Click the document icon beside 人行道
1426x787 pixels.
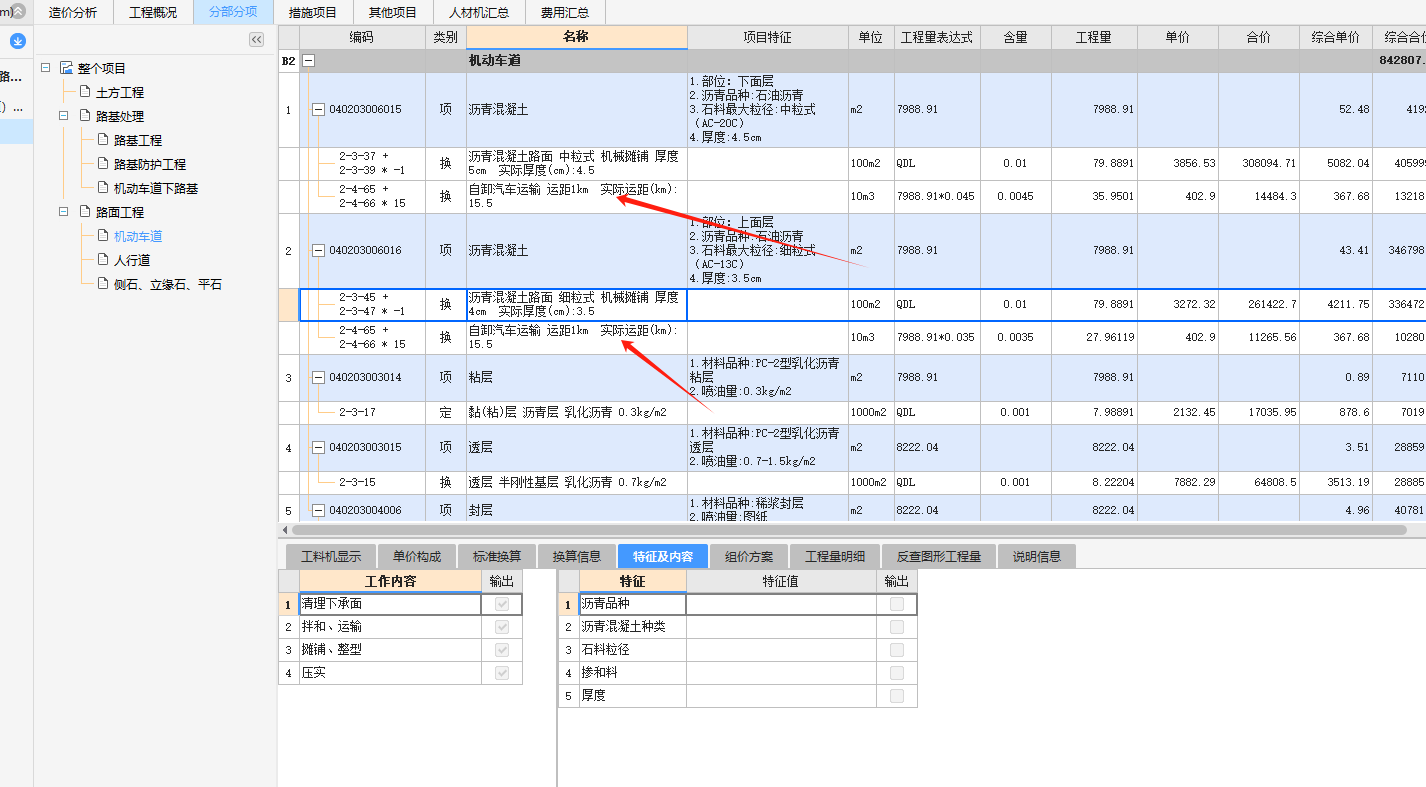[103, 260]
